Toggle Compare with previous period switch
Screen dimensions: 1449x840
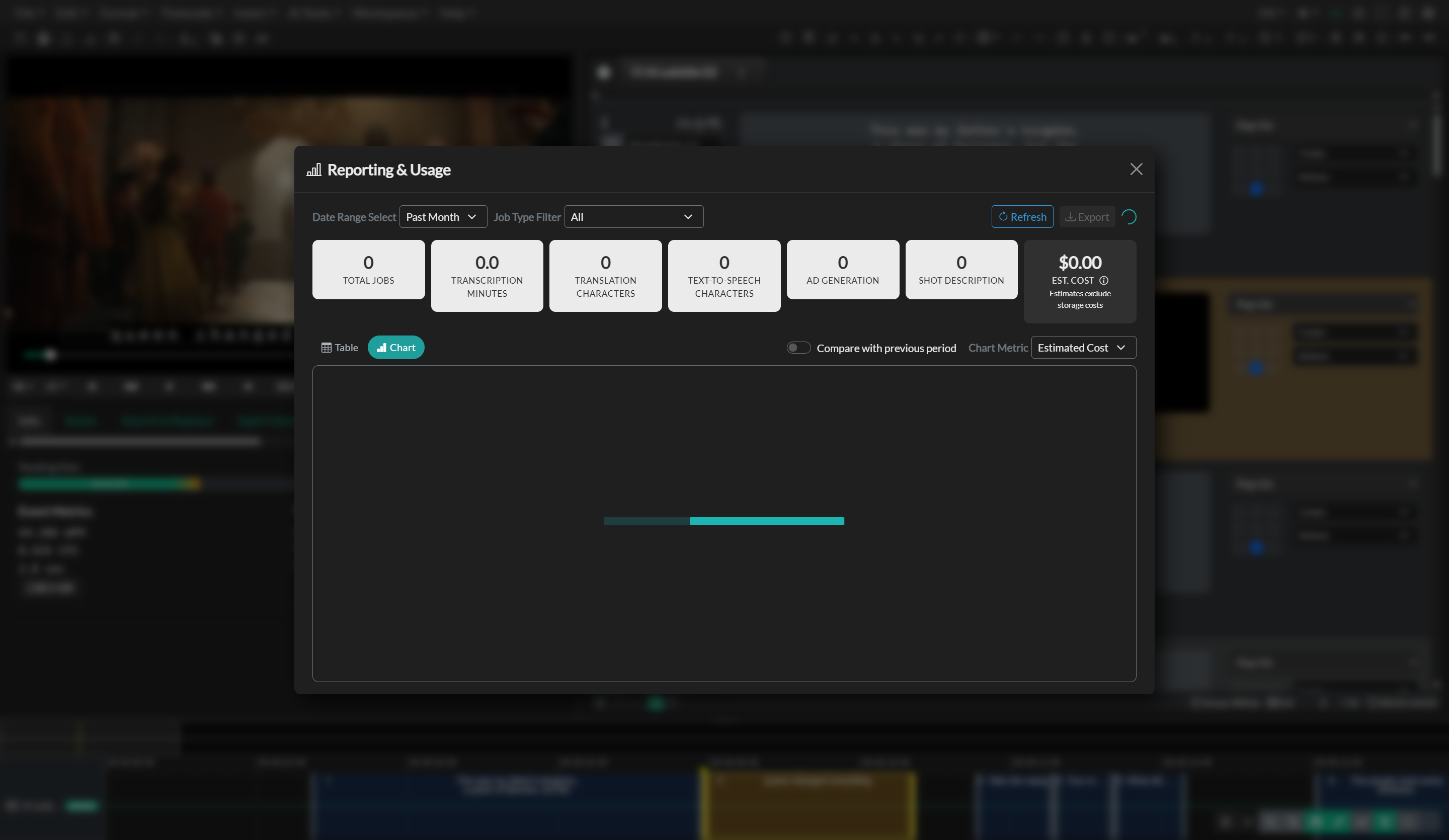point(798,347)
